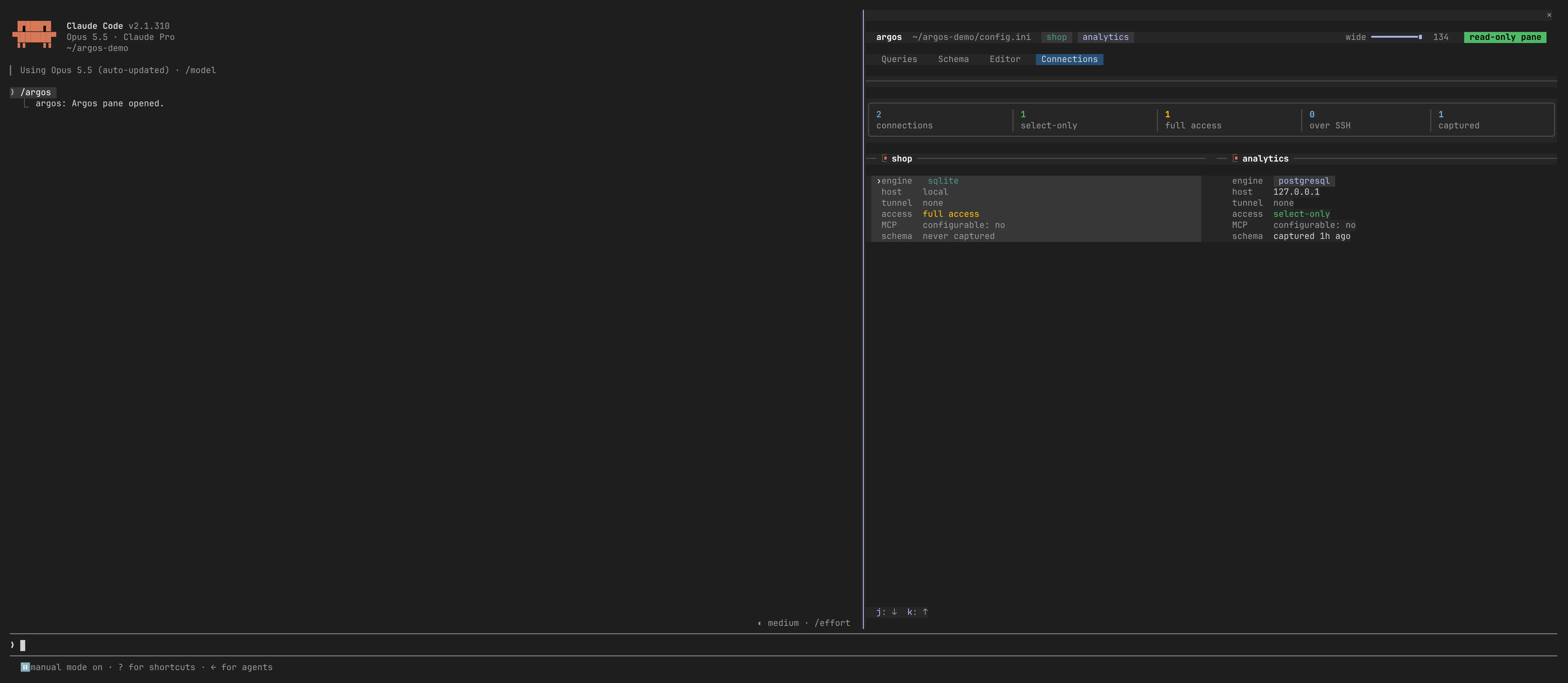Select the shop engine sqlite row
This screenshot has height=683, width=1568.
click(1036, 181)
